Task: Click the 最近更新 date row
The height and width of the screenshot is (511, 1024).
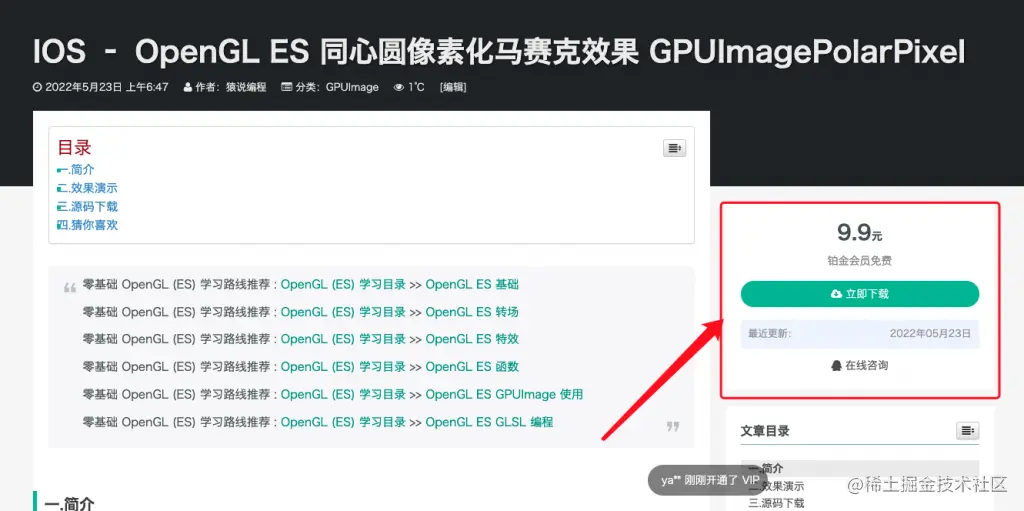Action: point(859,334)
